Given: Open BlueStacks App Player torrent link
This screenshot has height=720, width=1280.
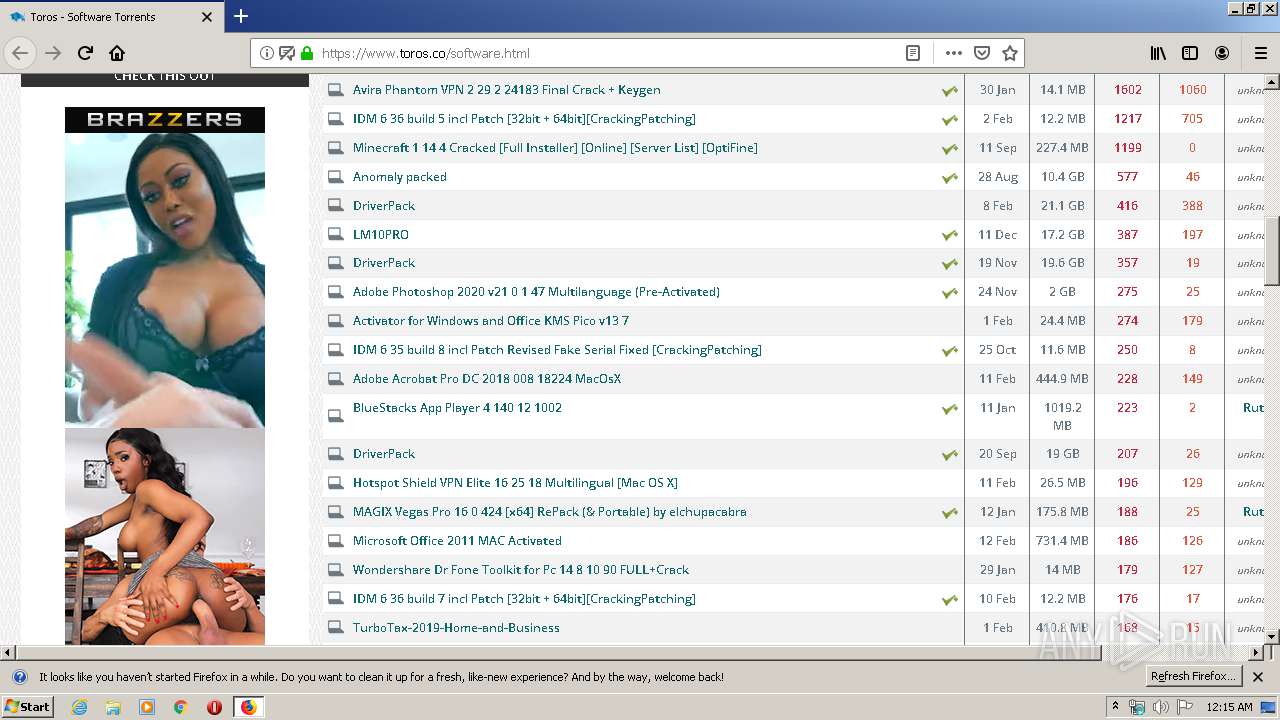Looking at the screenshot, I should 457,408.
